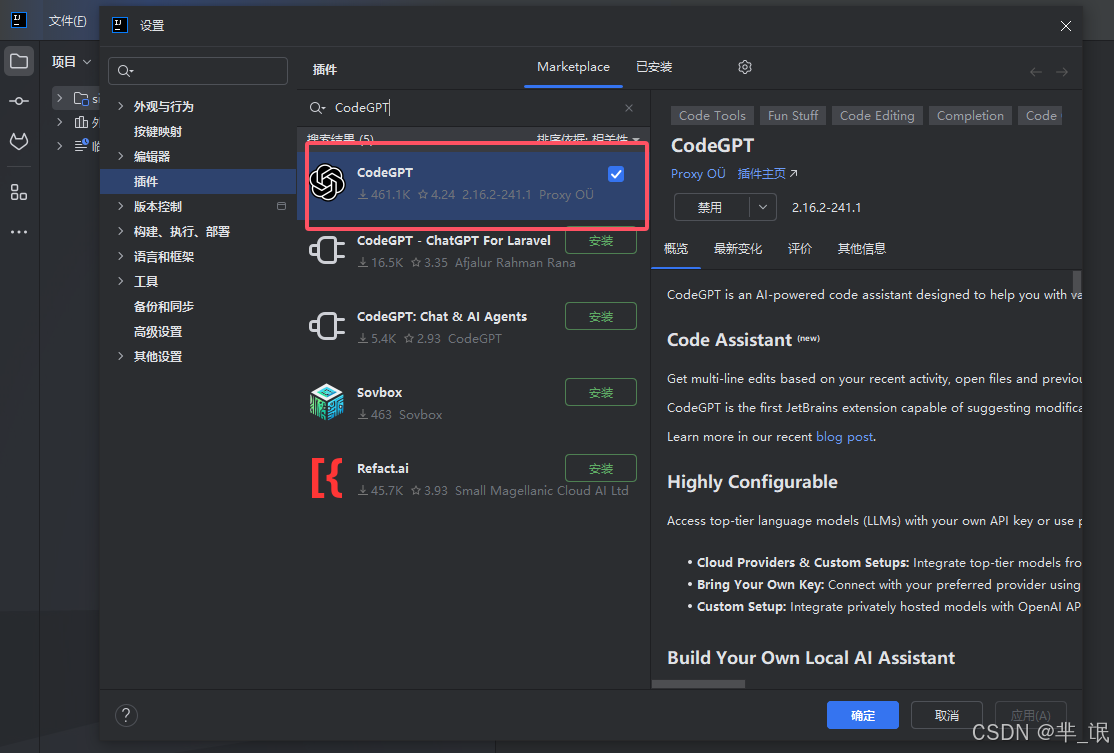Install CodeGPT - ChatGPT For Laravel plugin
The width and height of the screenshot is (1114, 753).
coord(601,242)
